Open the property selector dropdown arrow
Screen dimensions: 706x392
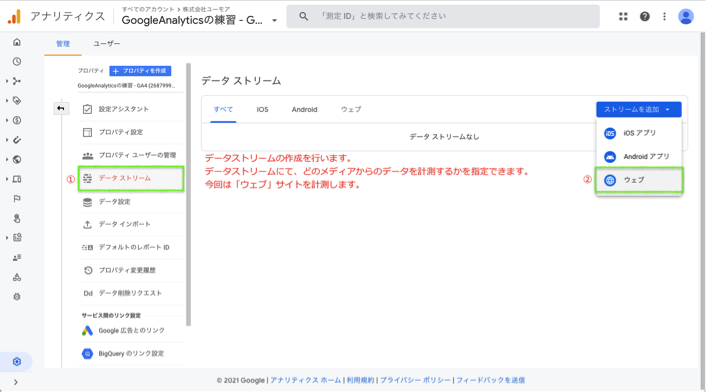click(x=274, y=20)
